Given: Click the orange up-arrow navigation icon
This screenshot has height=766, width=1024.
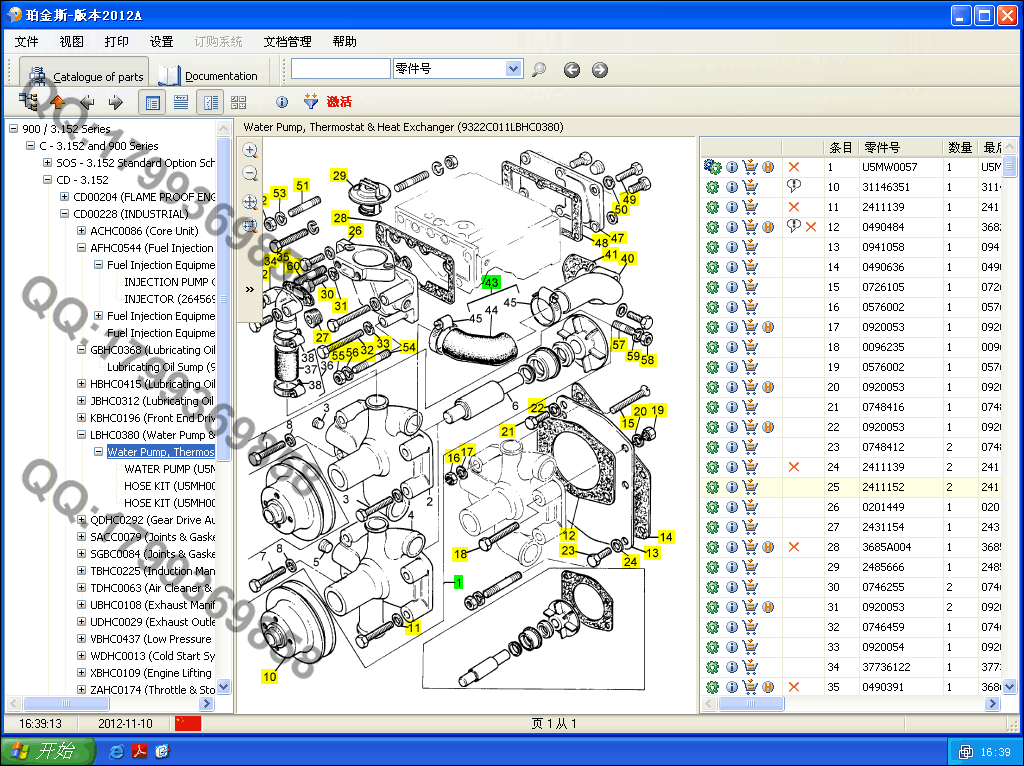Looking at the screenshot, I should click(x=58, y=102).
